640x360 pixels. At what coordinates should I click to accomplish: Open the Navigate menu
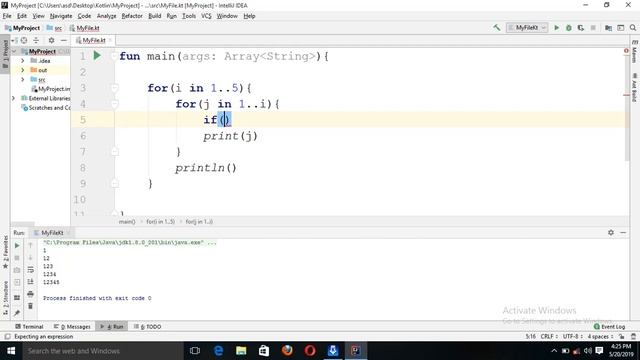[61, 16]
